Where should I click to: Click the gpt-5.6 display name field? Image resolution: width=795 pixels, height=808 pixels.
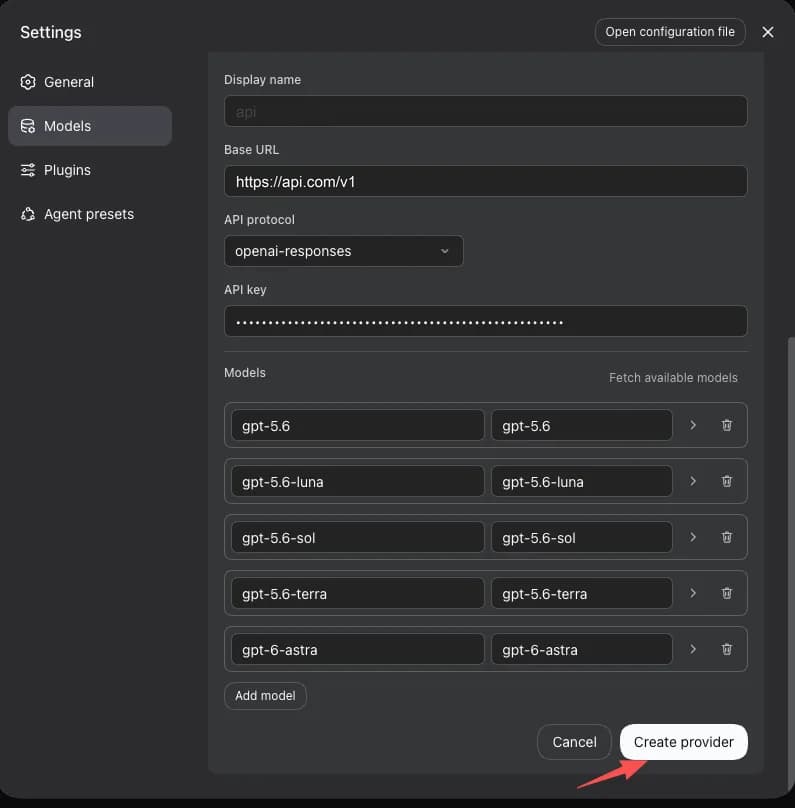tap(582, 426)
